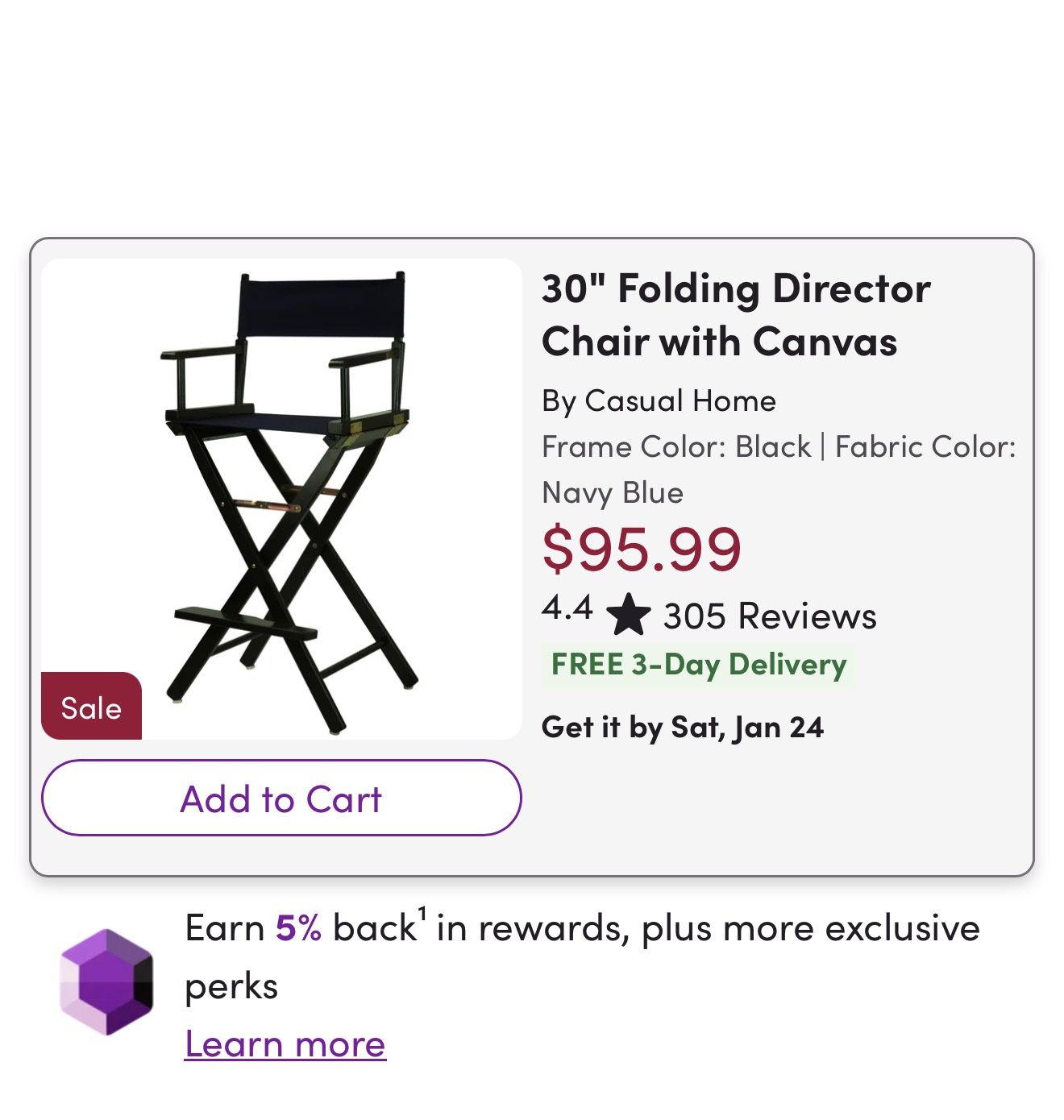Click the 4.4 rating score

567,608
